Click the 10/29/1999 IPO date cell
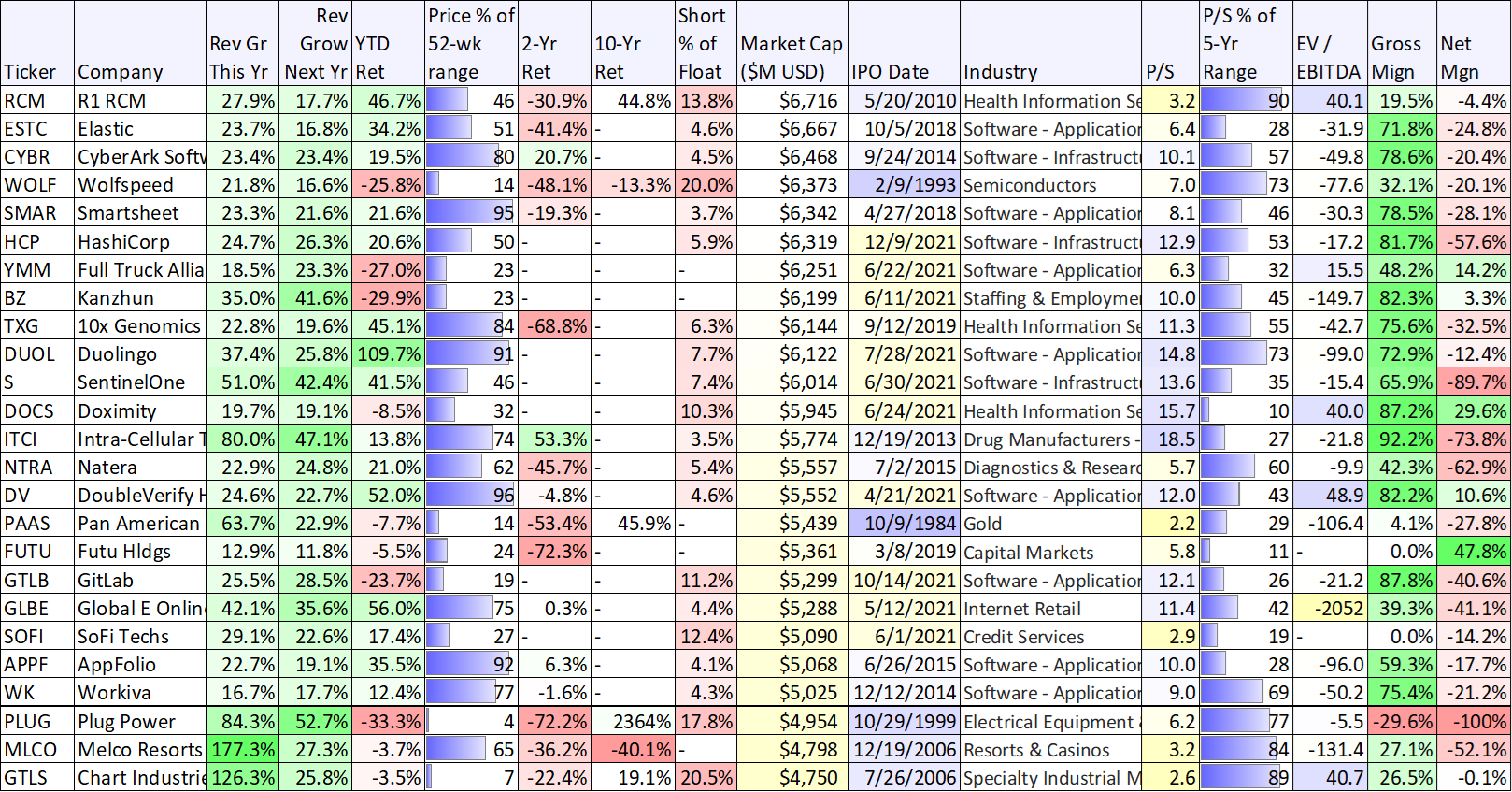The width and height of the screenshot is (1512, 792). (904, 722)
